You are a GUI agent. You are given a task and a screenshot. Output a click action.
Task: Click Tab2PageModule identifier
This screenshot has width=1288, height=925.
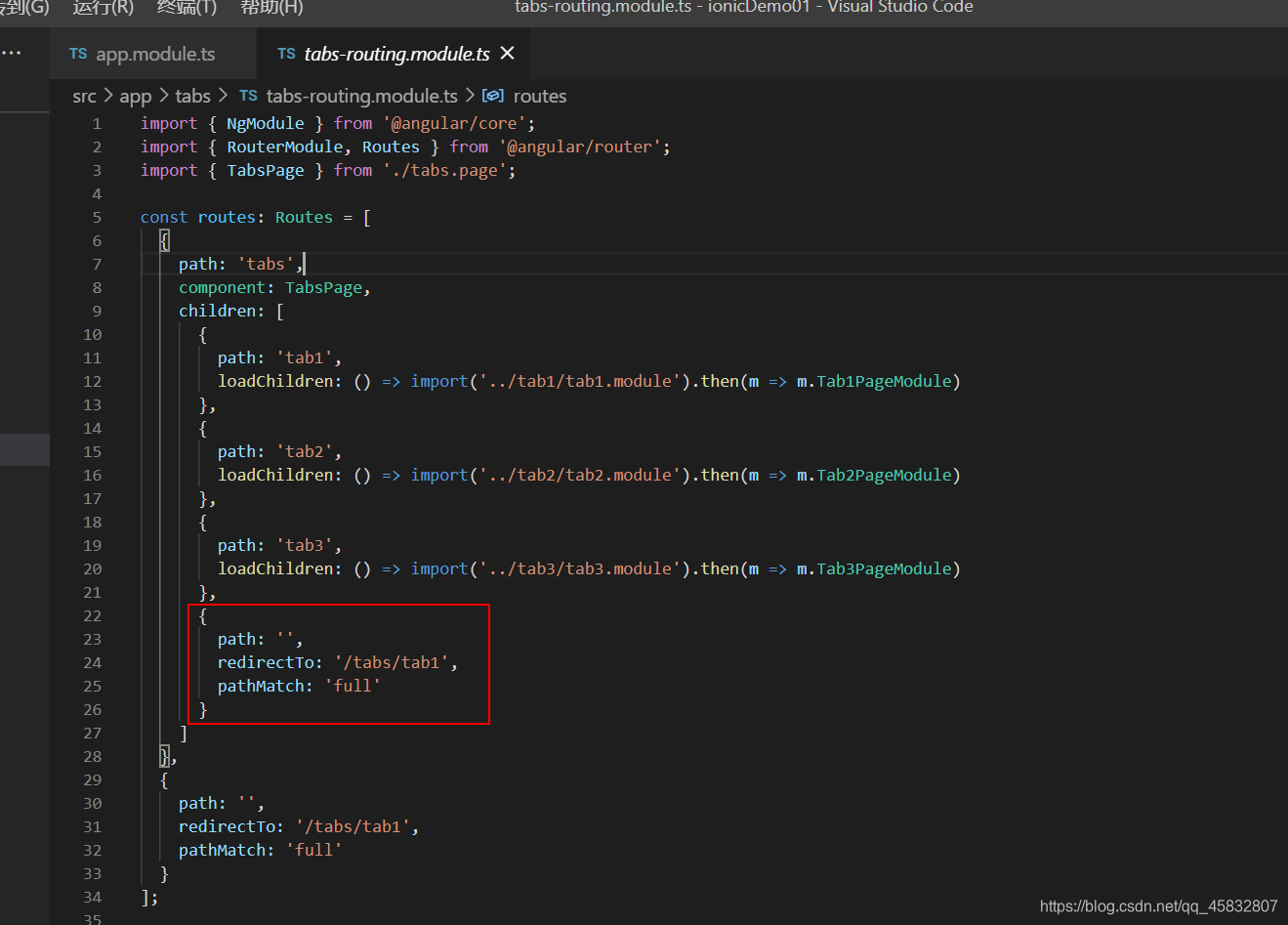pyautogui.click(x=884, y=475)
